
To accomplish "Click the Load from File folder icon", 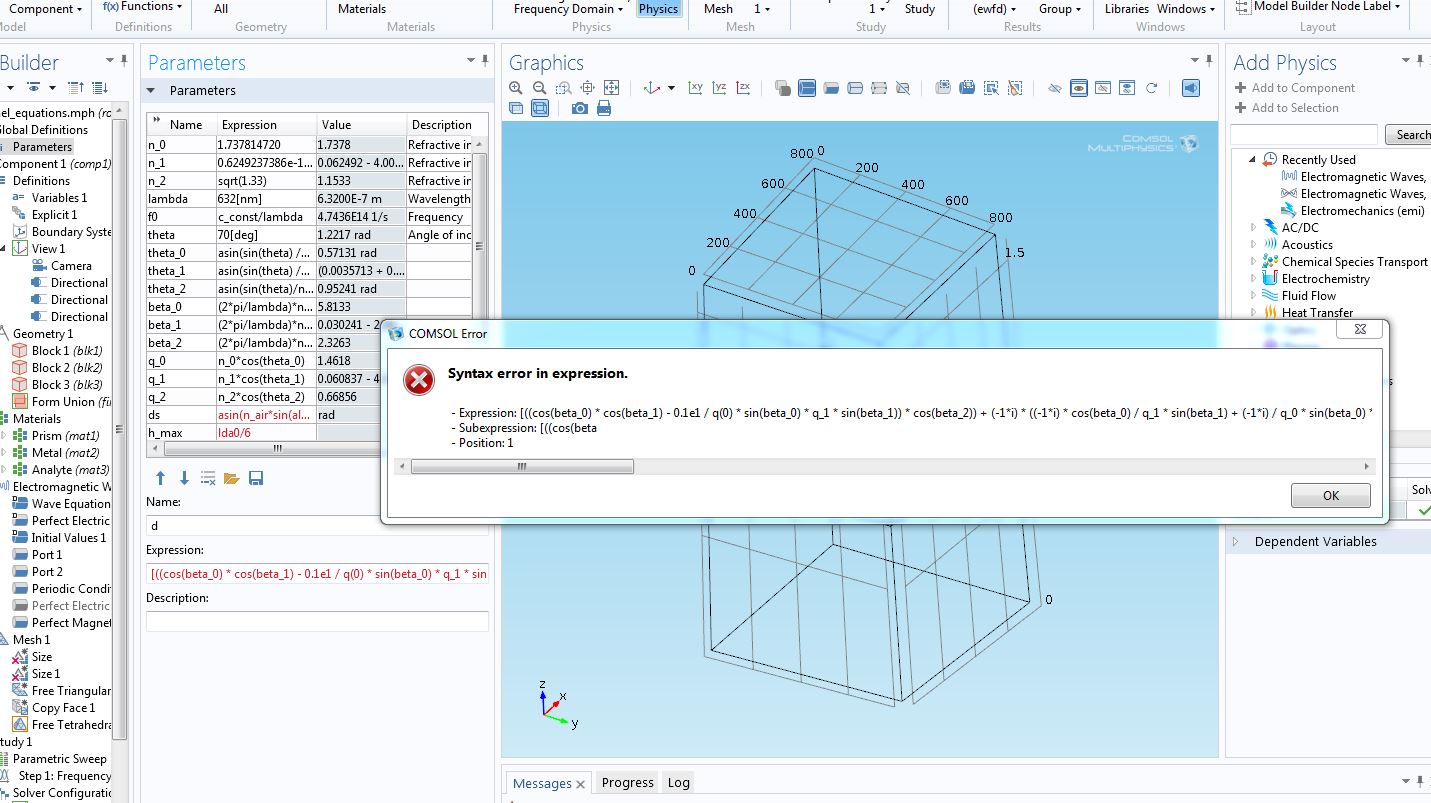I will [232, 478].
